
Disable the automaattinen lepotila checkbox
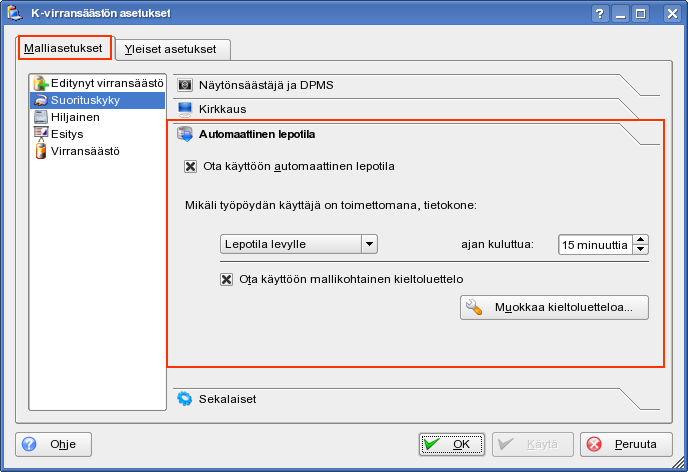tap(191, 166)
